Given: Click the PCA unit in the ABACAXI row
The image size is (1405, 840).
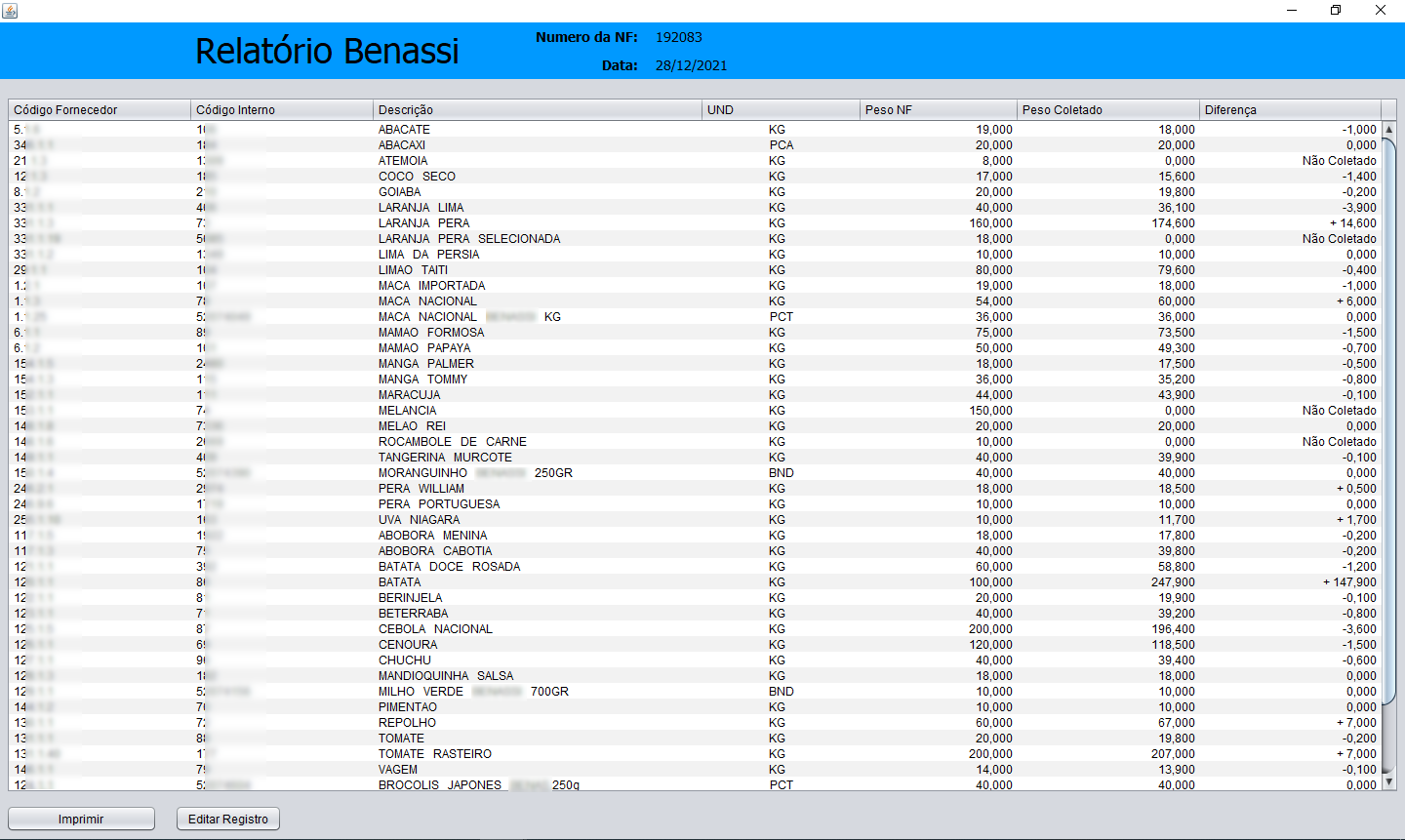Looking at the screenshot, I should pyautogui.click(x=782, y=145).
